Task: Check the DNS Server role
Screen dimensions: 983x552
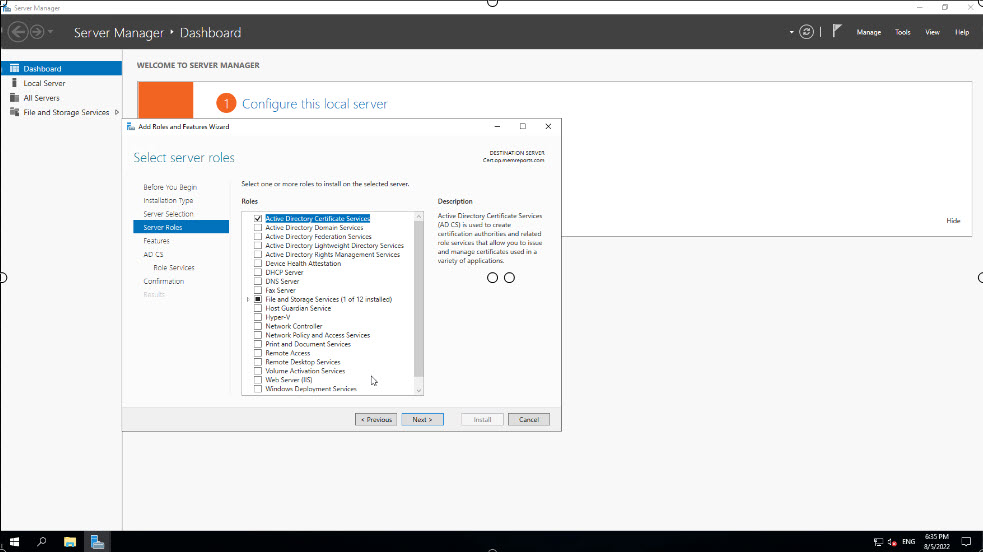Action: pos(258,281)
